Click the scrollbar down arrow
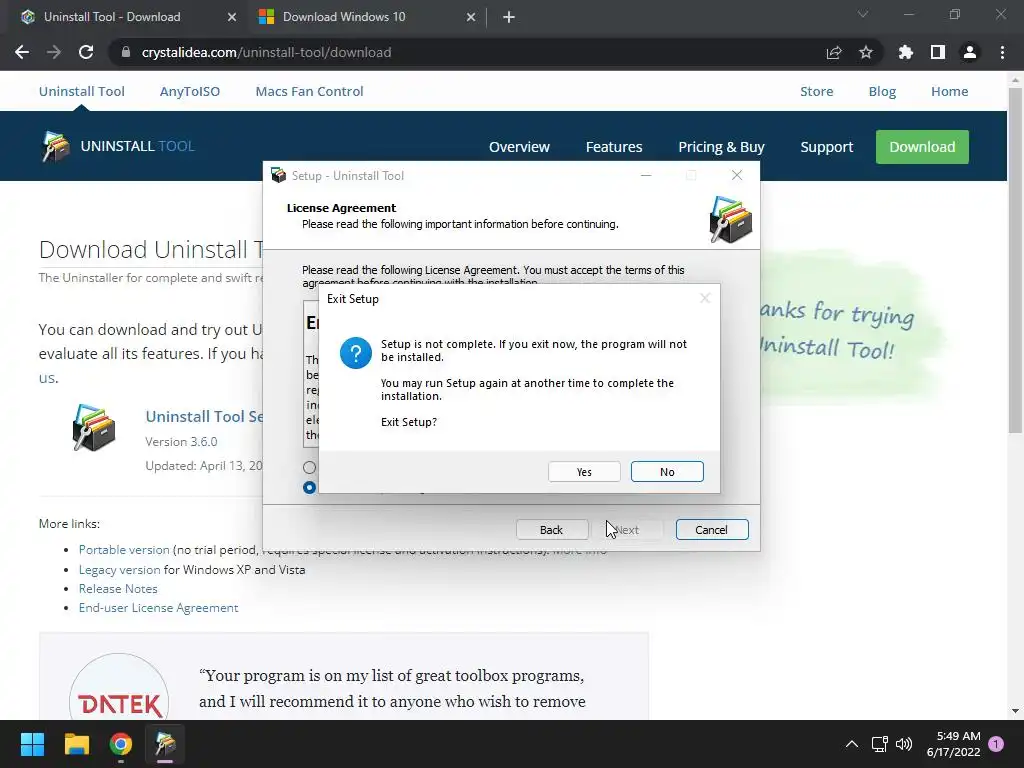1024x768 pixels. point(1015,711)
